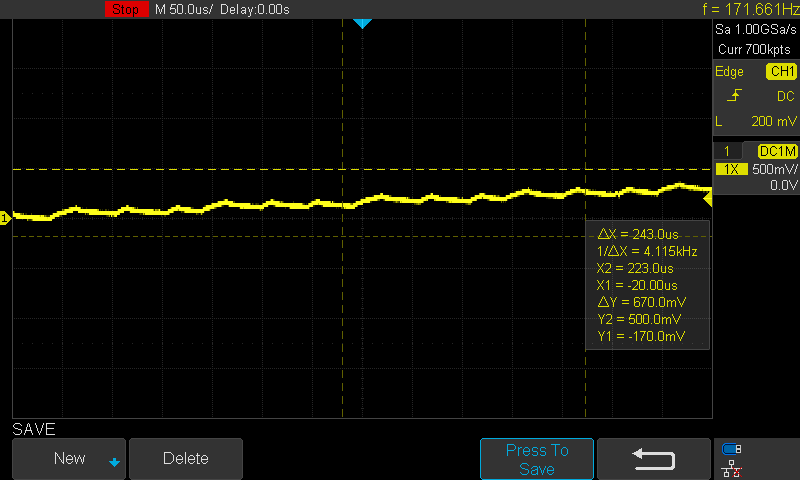Click the USB device status icon
800x480 pixels.
(x=732, y=449)
